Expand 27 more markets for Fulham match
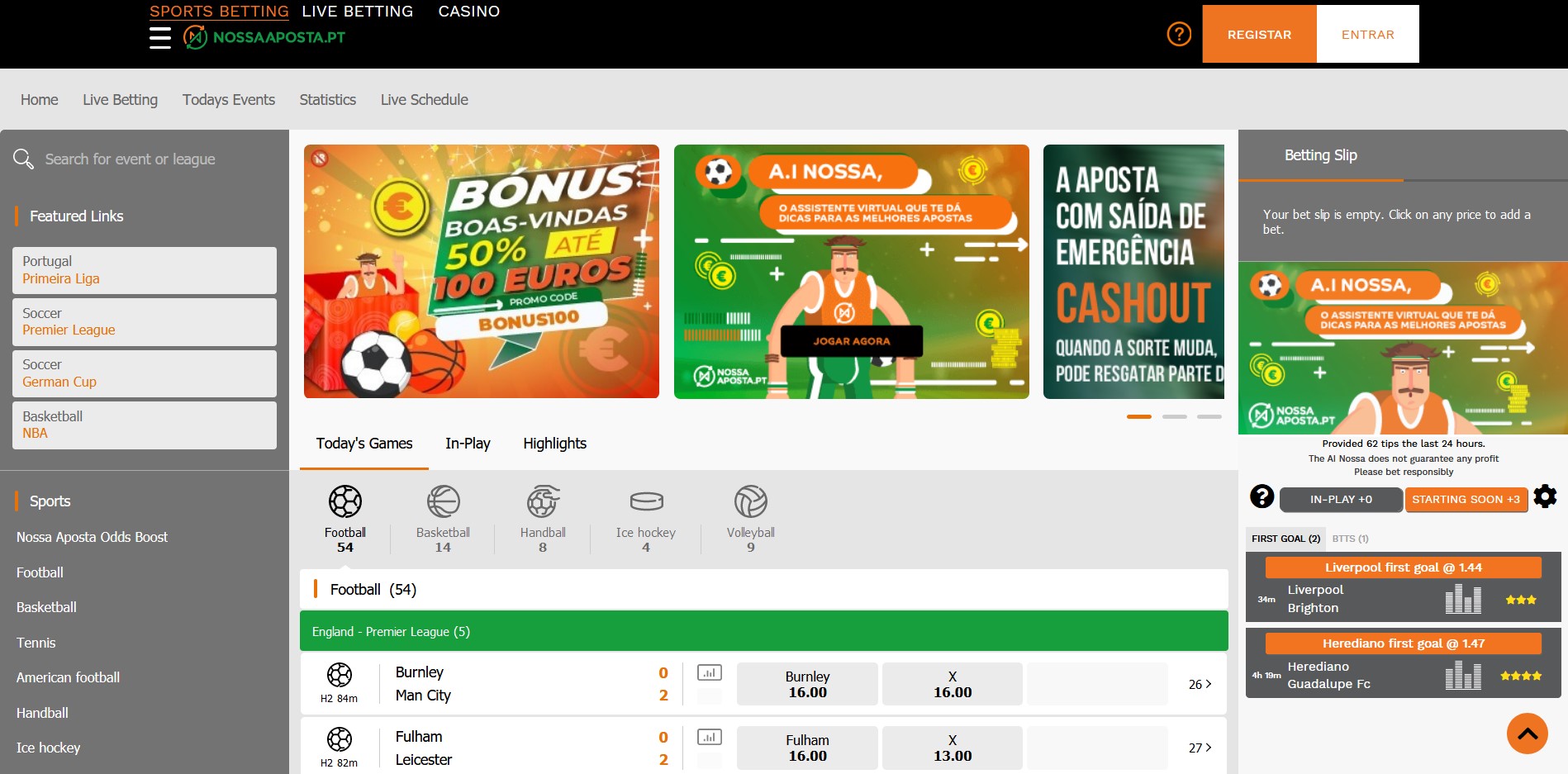 (1200, 748)
